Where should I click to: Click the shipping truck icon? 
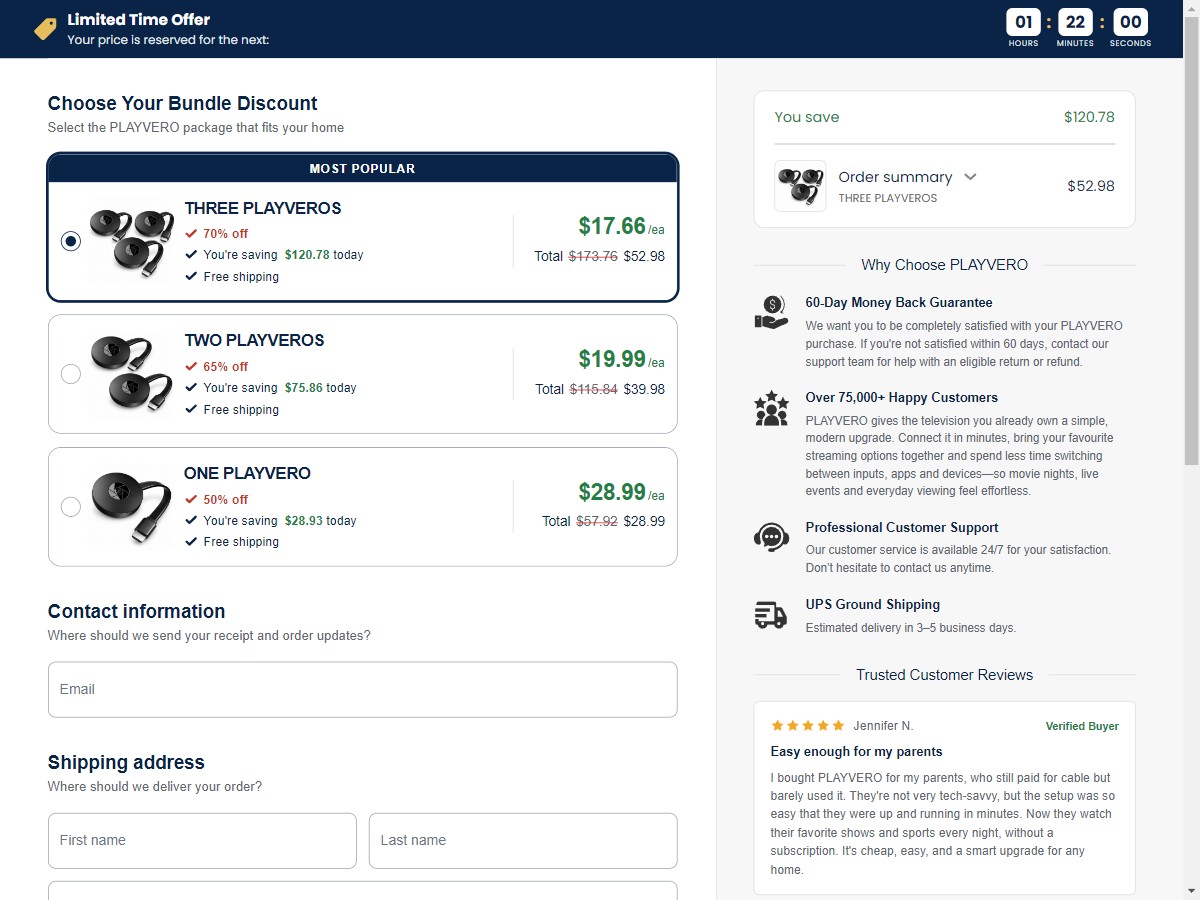point(771,614)
